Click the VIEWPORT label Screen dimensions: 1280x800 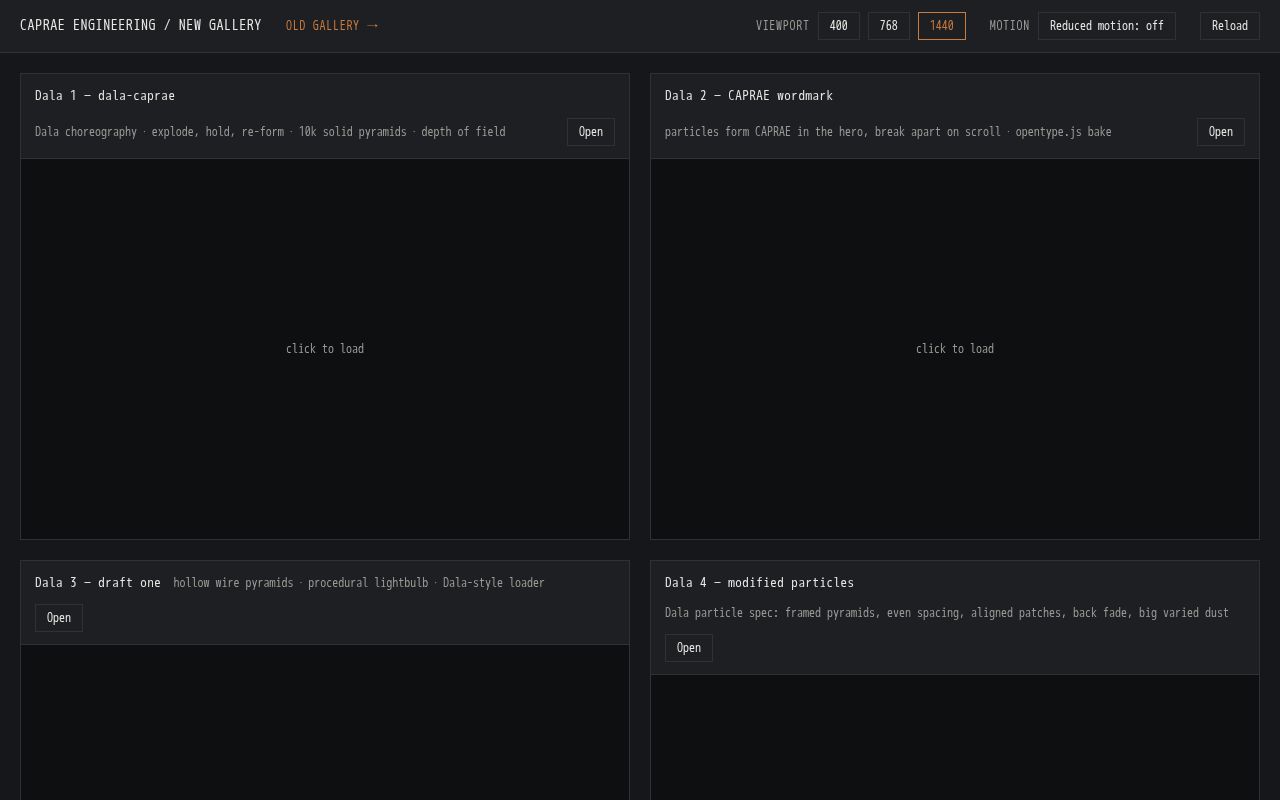coord(783,26)
